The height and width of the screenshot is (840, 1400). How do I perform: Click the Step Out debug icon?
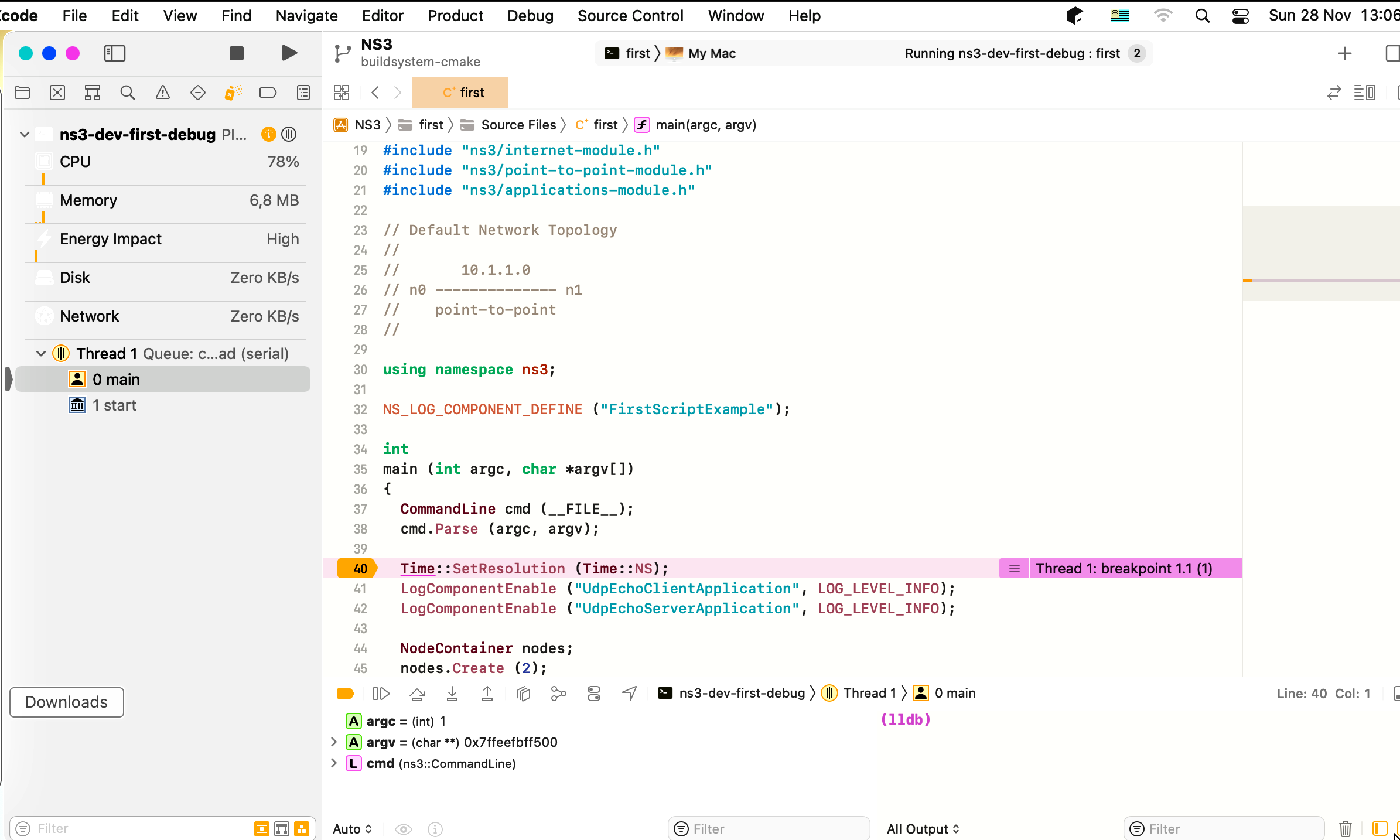click(487, 693)
